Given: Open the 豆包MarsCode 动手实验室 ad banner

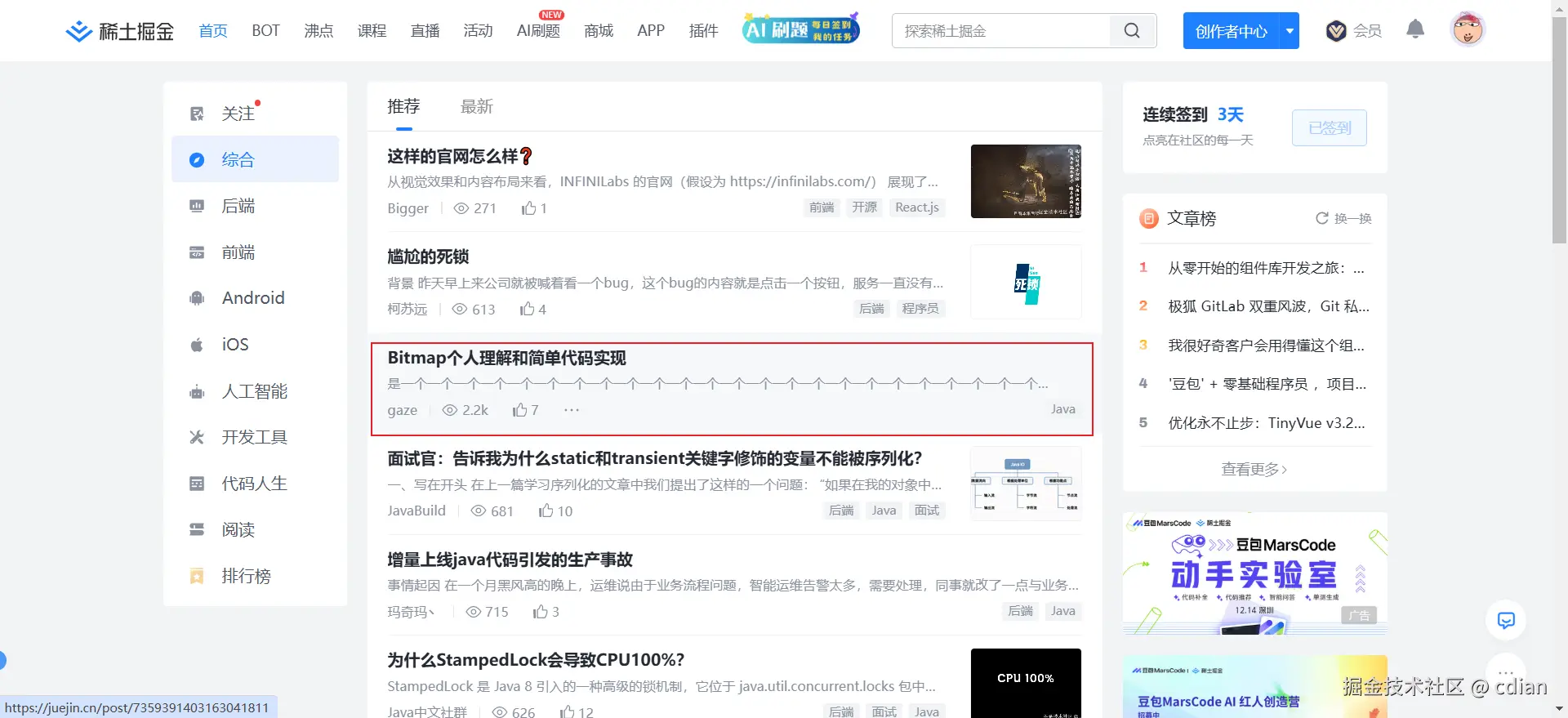Looking at the screenshot, I should [x=1255, y=573].
